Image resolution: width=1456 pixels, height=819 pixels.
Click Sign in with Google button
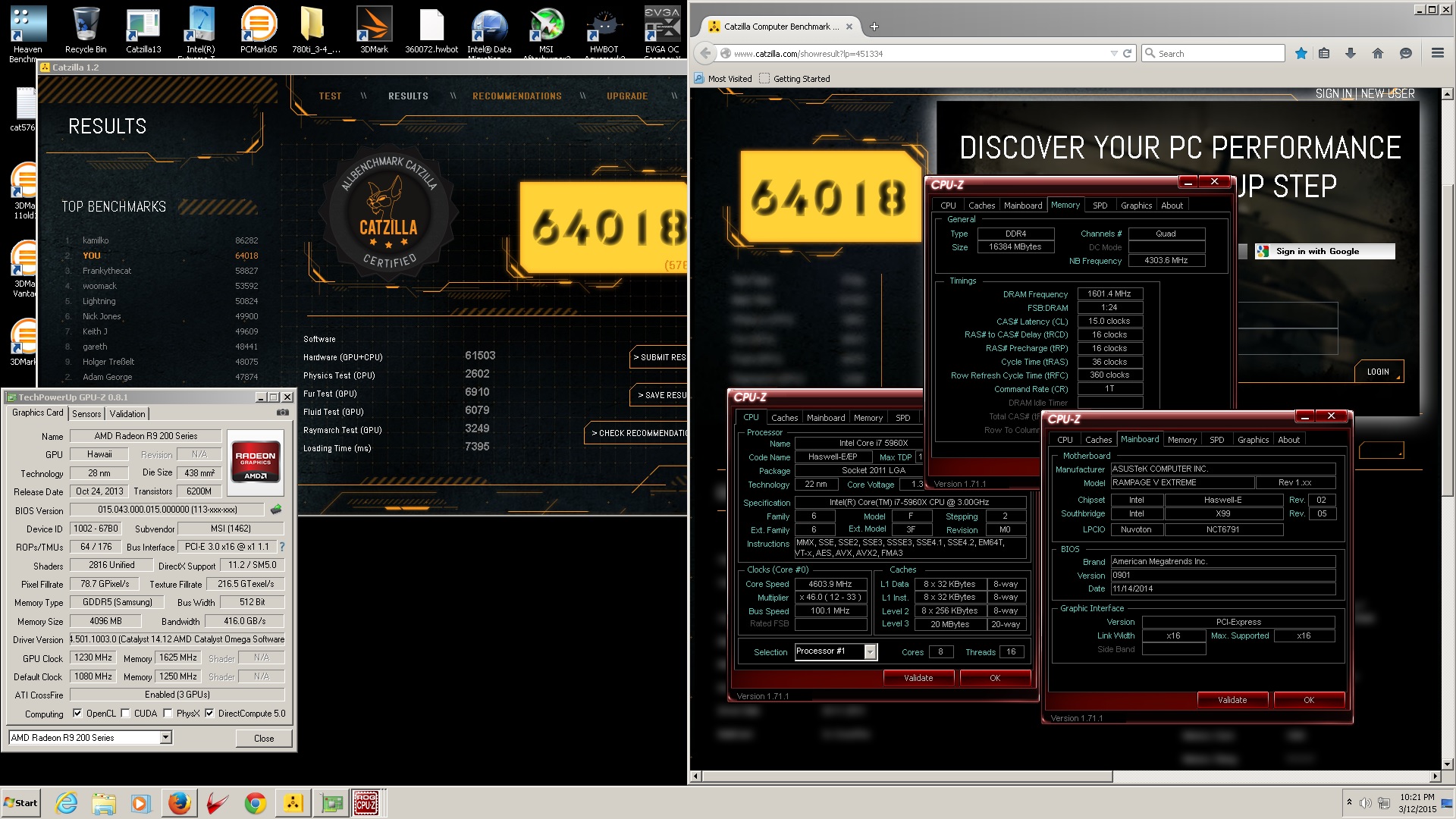1324,251
